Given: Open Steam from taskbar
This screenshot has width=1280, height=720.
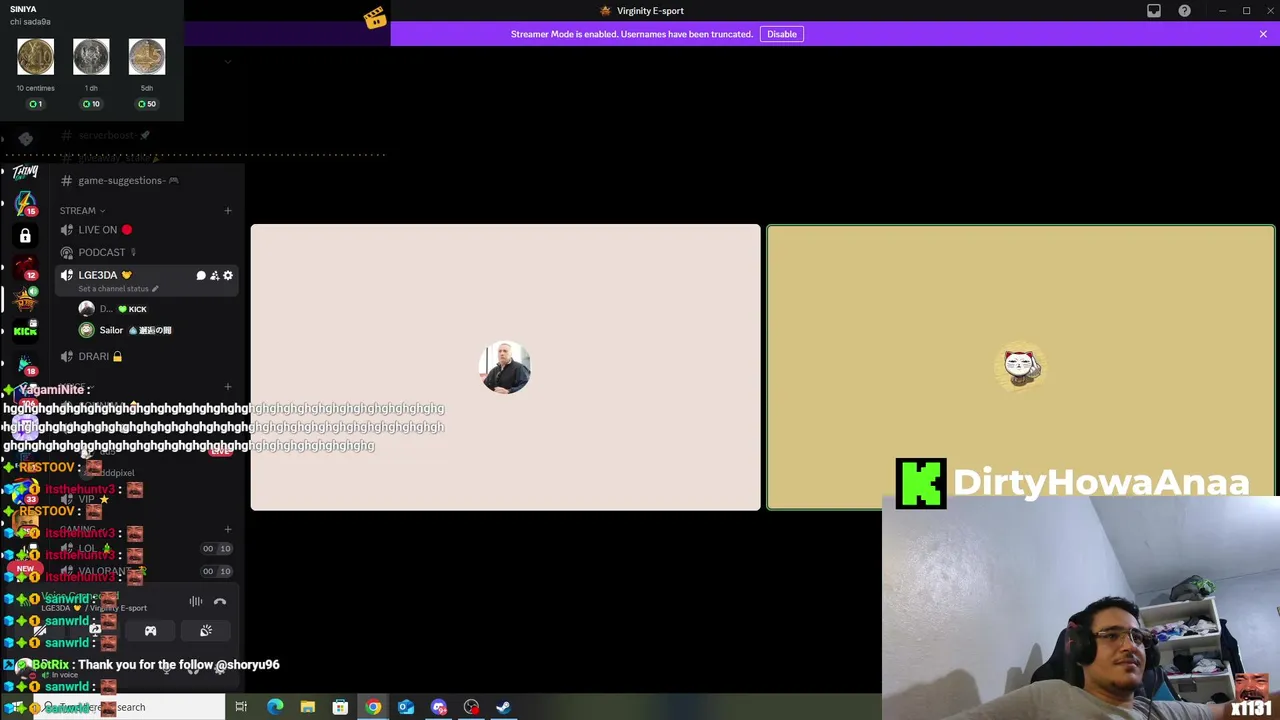Looking at the screenshot, I should click(x=504, y=707).
